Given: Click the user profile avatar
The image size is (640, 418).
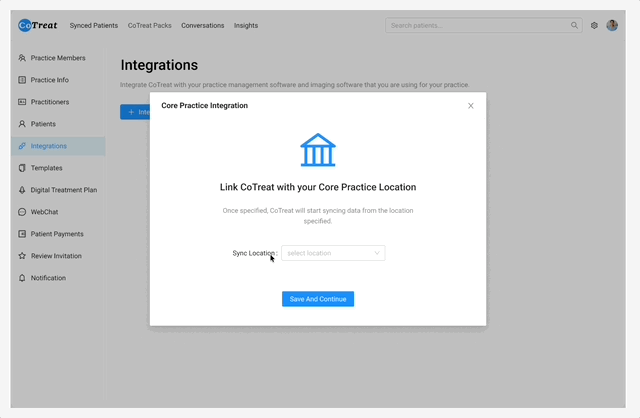Looking at the screenshot, I should coord(612,25).
